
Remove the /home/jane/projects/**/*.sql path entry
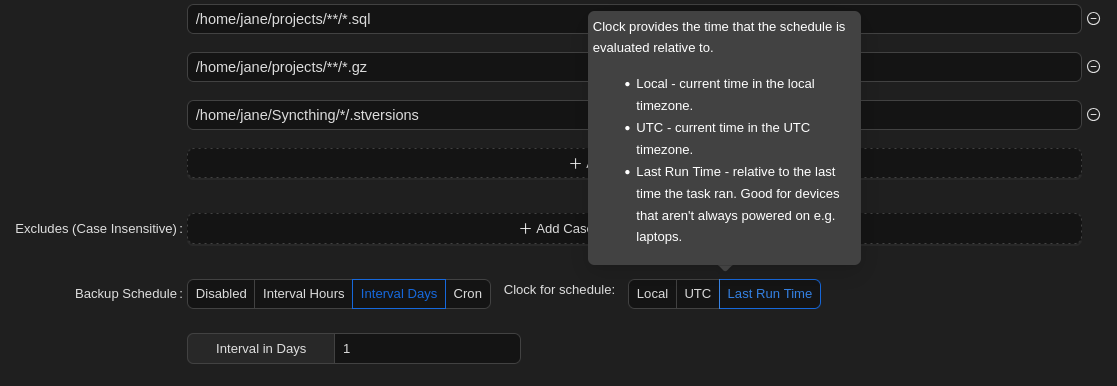click(x=1093, y=19)
